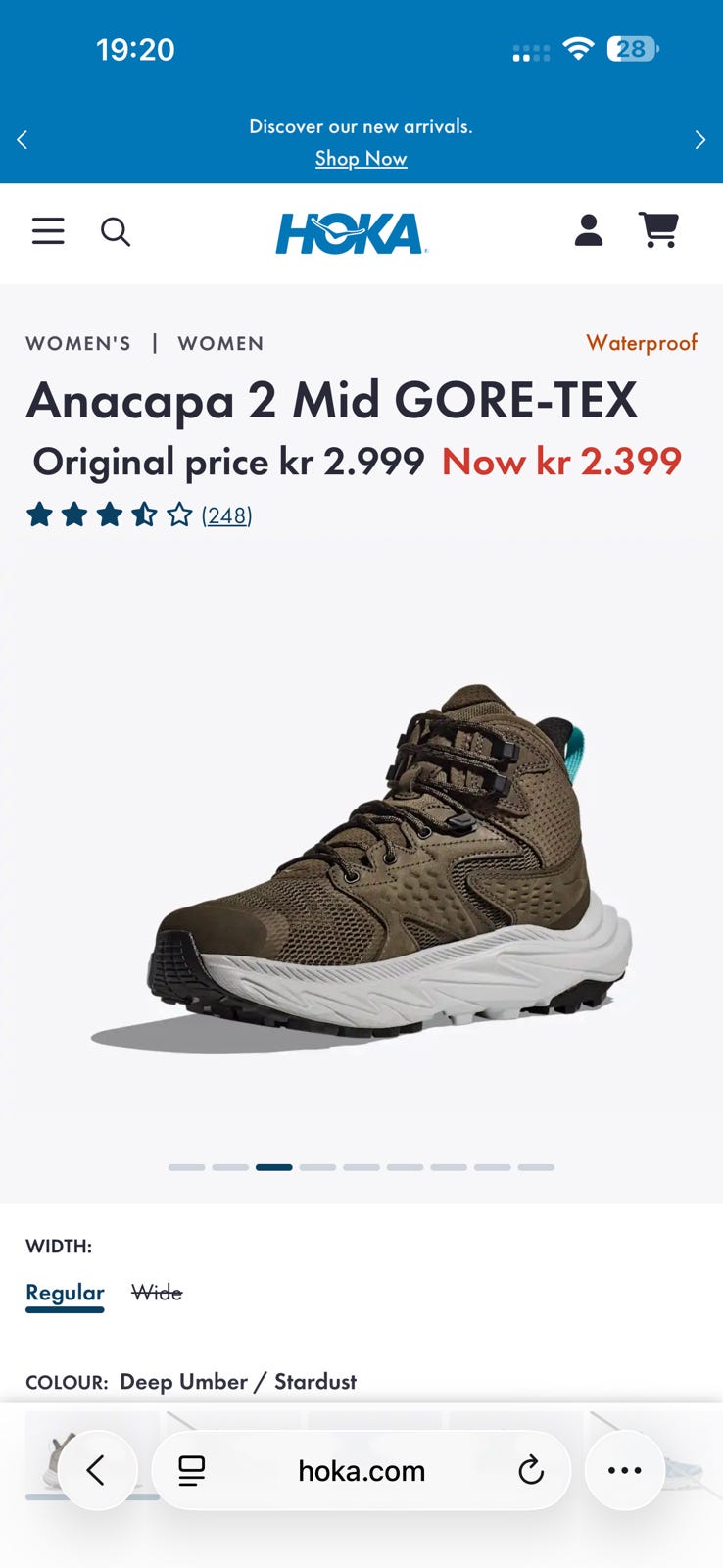Jump to the last image indicator
723x1568 pixels.
point(536,1167)
